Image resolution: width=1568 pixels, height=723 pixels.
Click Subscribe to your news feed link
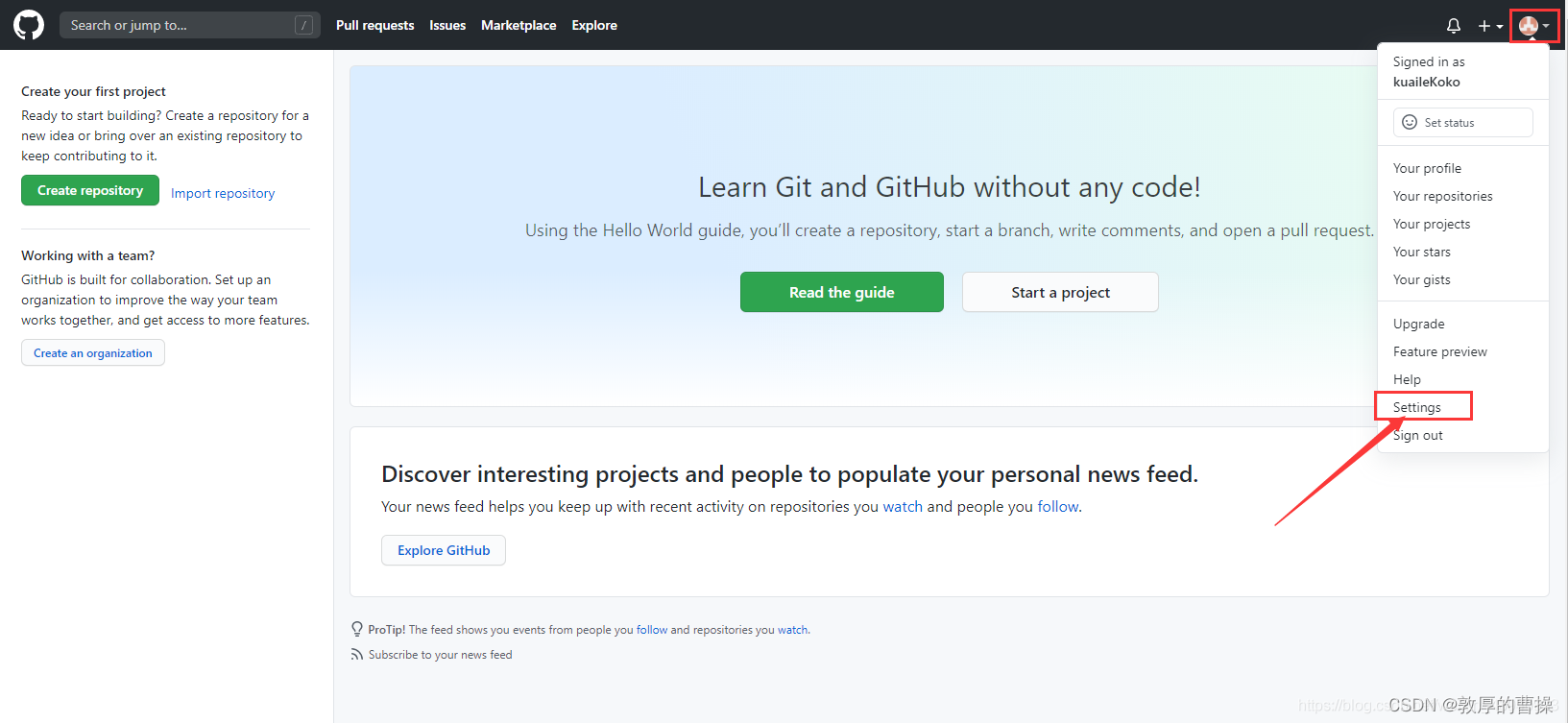440,655
